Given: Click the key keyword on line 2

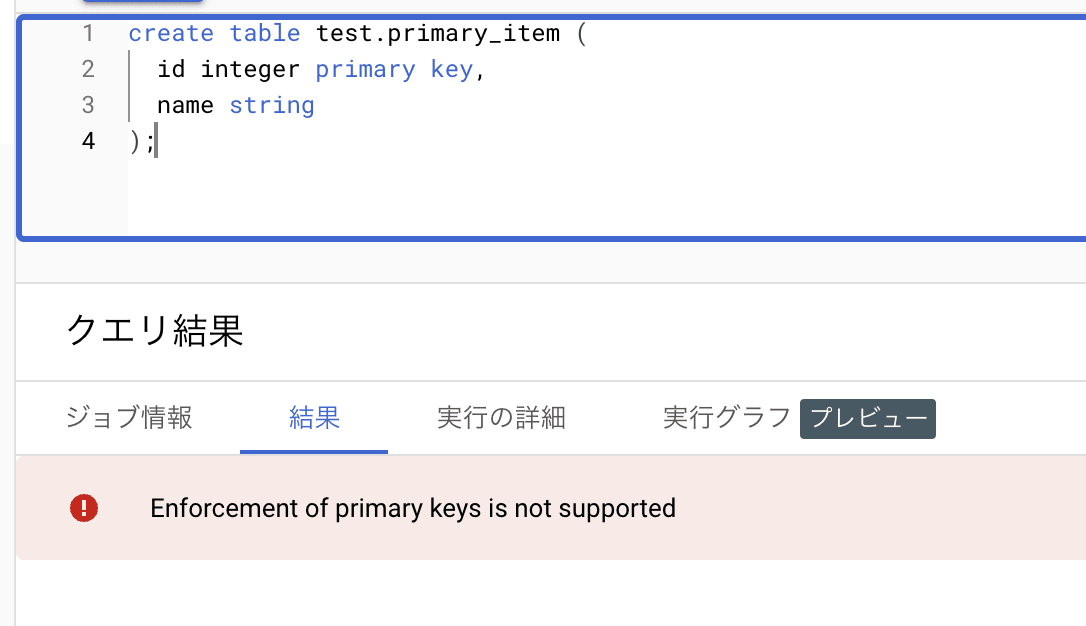Looking at the screenshot, I should click(x=452, y=69).
